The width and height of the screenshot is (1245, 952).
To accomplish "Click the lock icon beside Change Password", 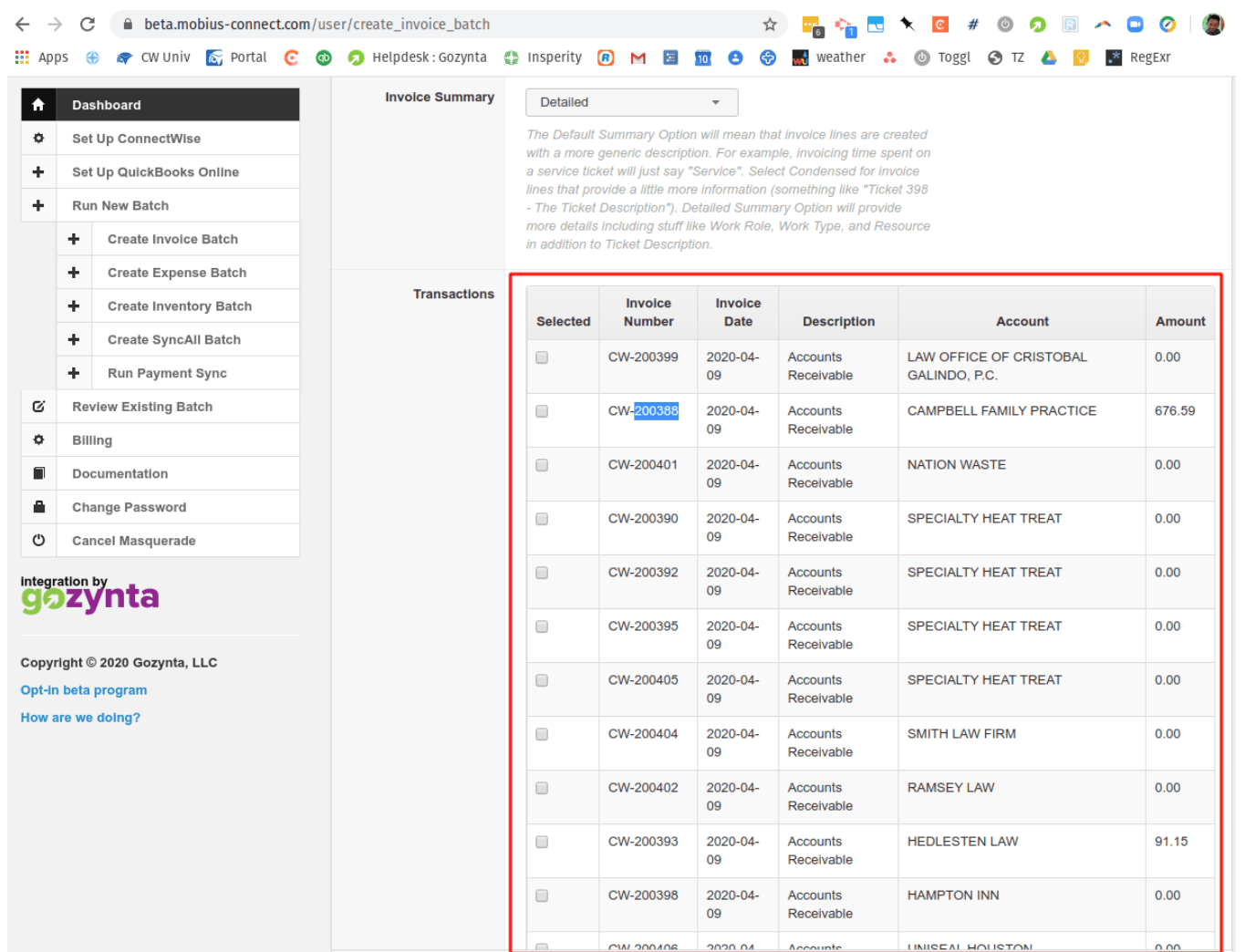I will [38, 507].
